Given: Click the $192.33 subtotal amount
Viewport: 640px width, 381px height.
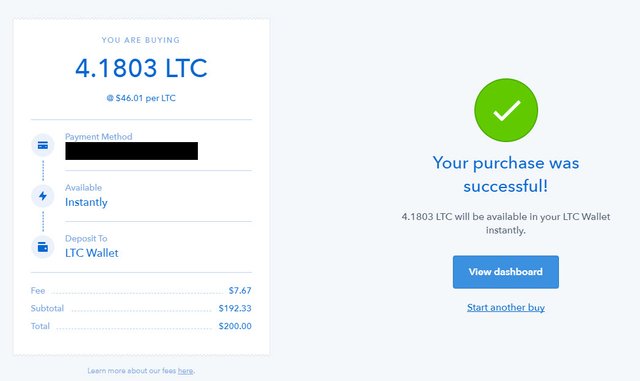Looking at the screenshot, I should (235, 308).
